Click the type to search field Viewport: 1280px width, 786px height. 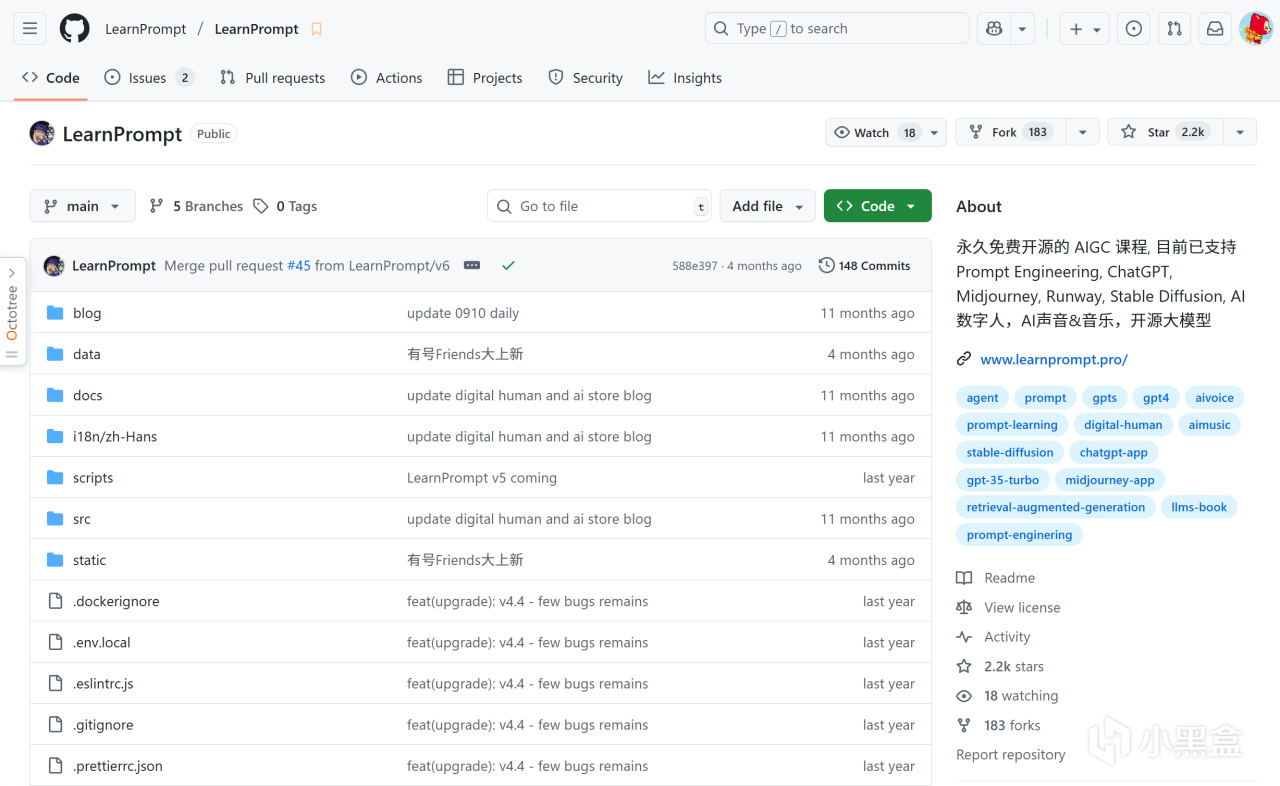837,29
